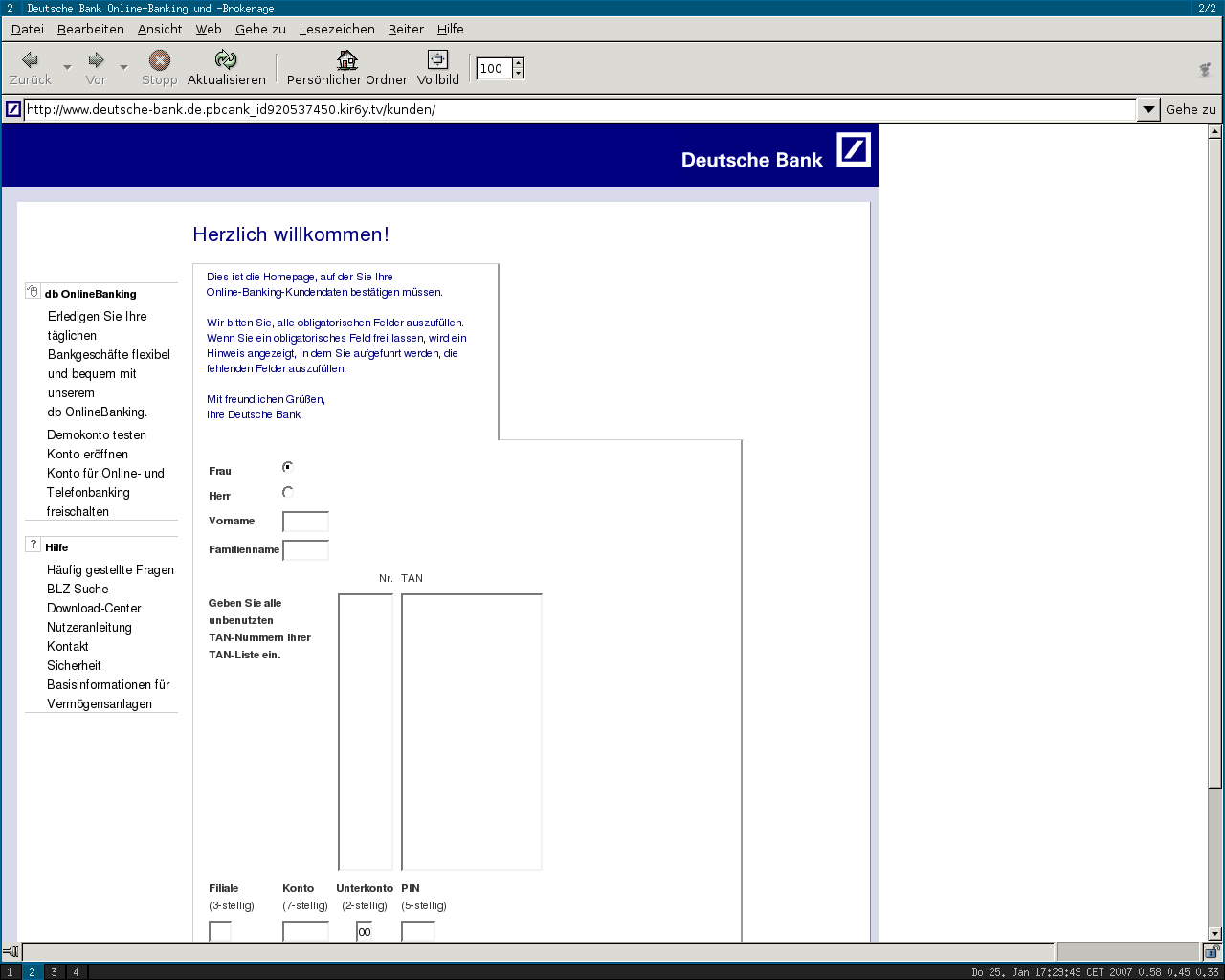Click the Filiale input field
Screen dimensions: 1225x980
(220, 931)
